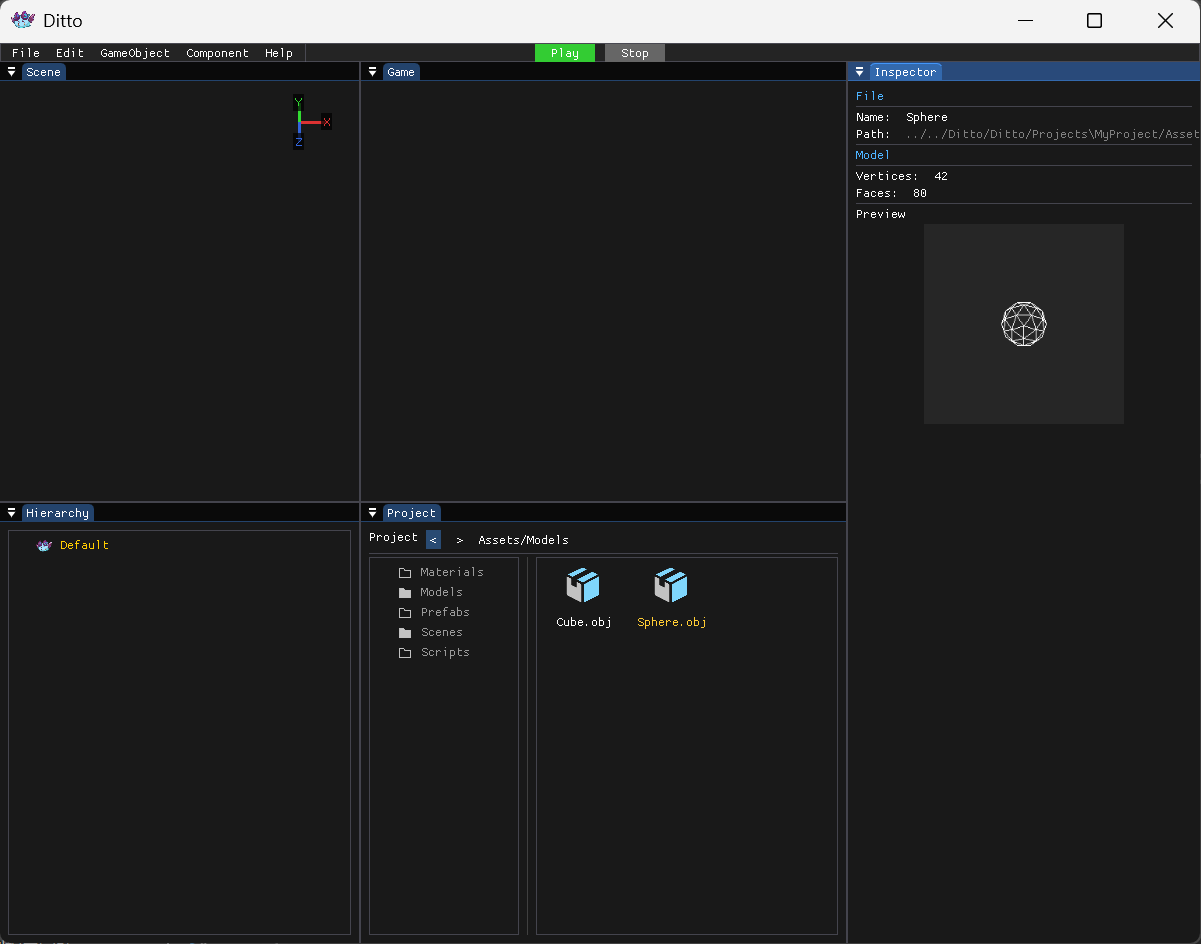Open the Help menu
This screenshot has width=1201, height=944.
coord(279,53)
